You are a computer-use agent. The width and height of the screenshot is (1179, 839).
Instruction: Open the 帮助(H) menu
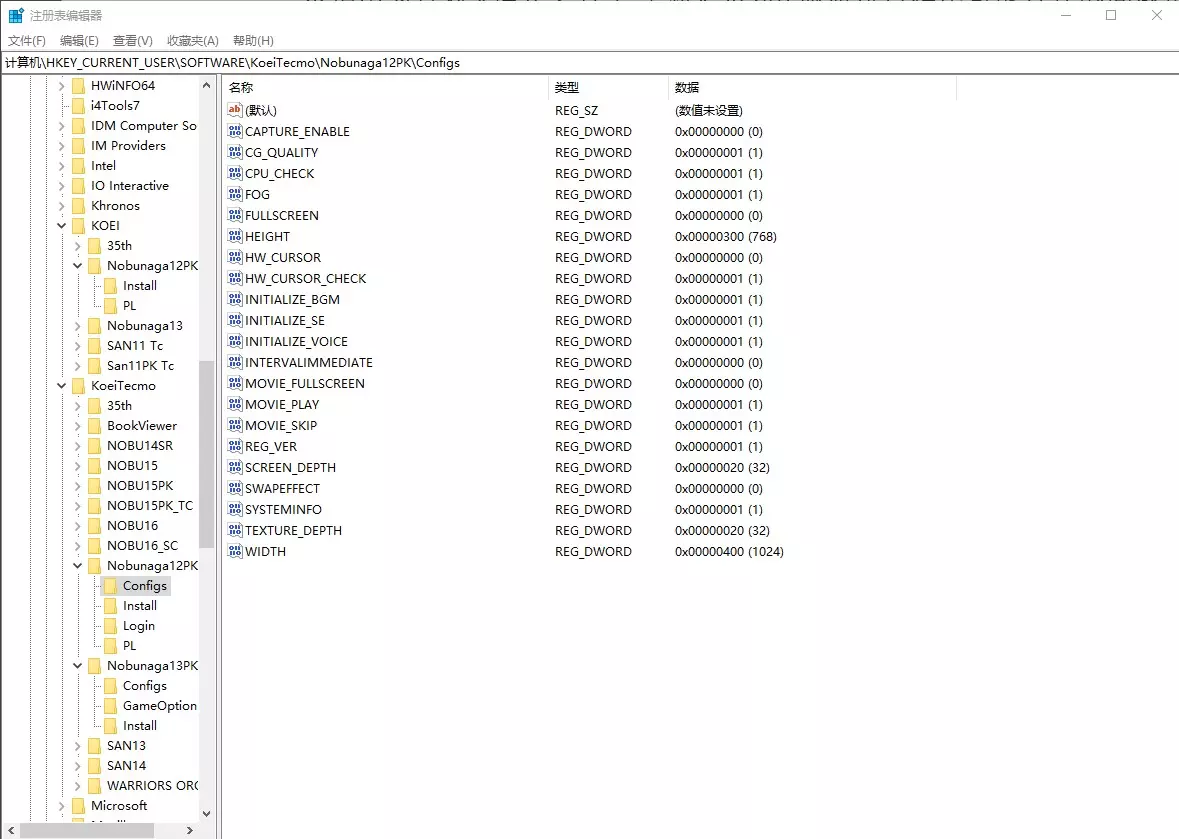(x=253, y=41)
